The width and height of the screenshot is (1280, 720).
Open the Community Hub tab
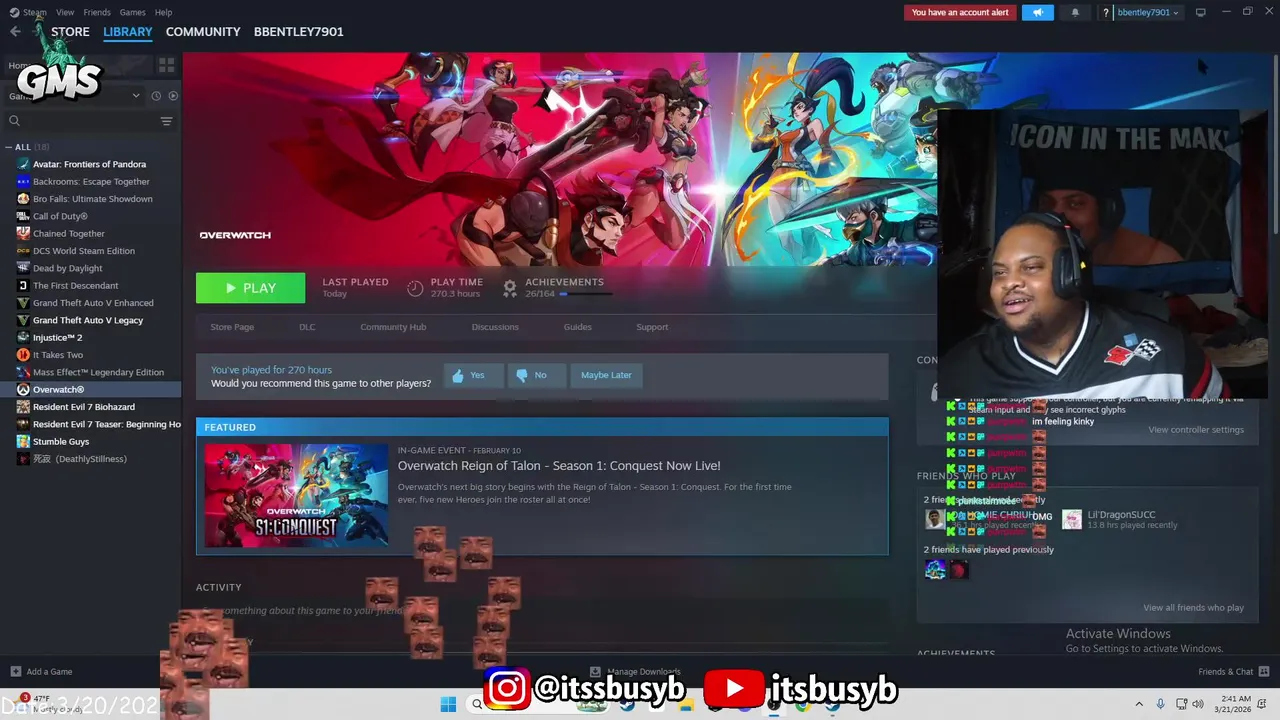(x=393, y=327)
